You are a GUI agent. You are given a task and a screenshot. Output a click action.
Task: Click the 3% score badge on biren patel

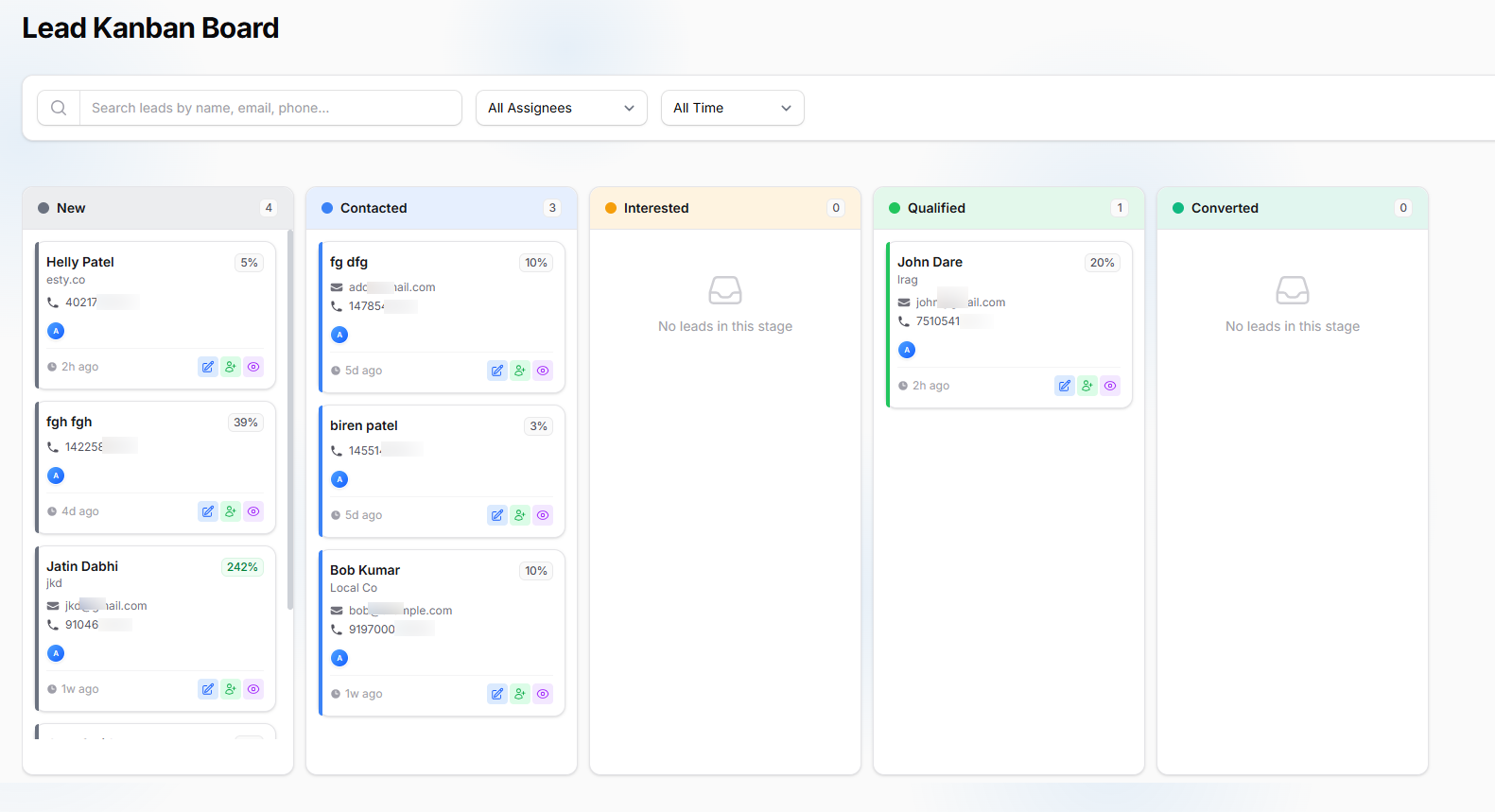[x=538, y=426]
